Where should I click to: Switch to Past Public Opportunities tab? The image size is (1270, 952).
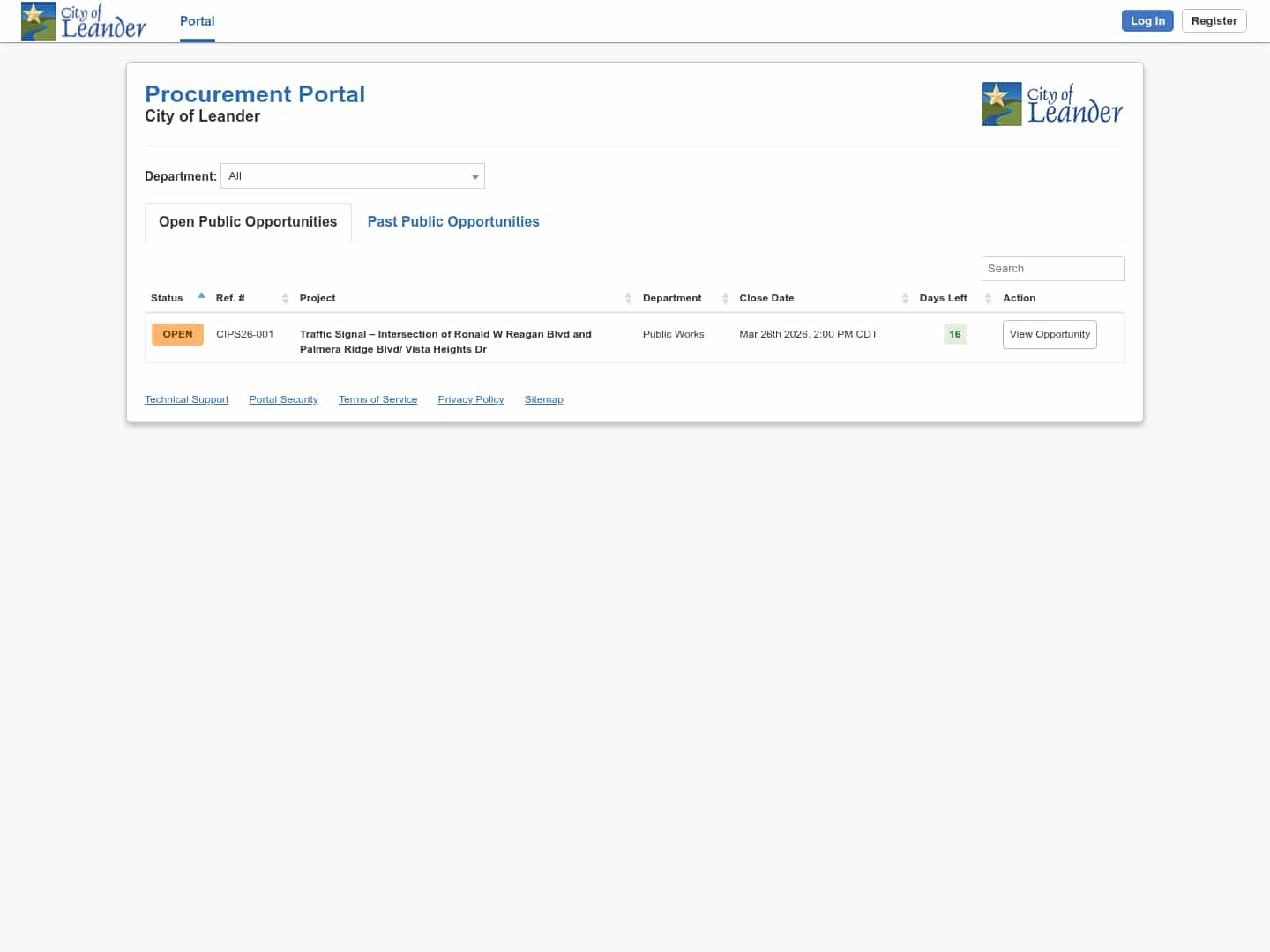pos(452,221)
